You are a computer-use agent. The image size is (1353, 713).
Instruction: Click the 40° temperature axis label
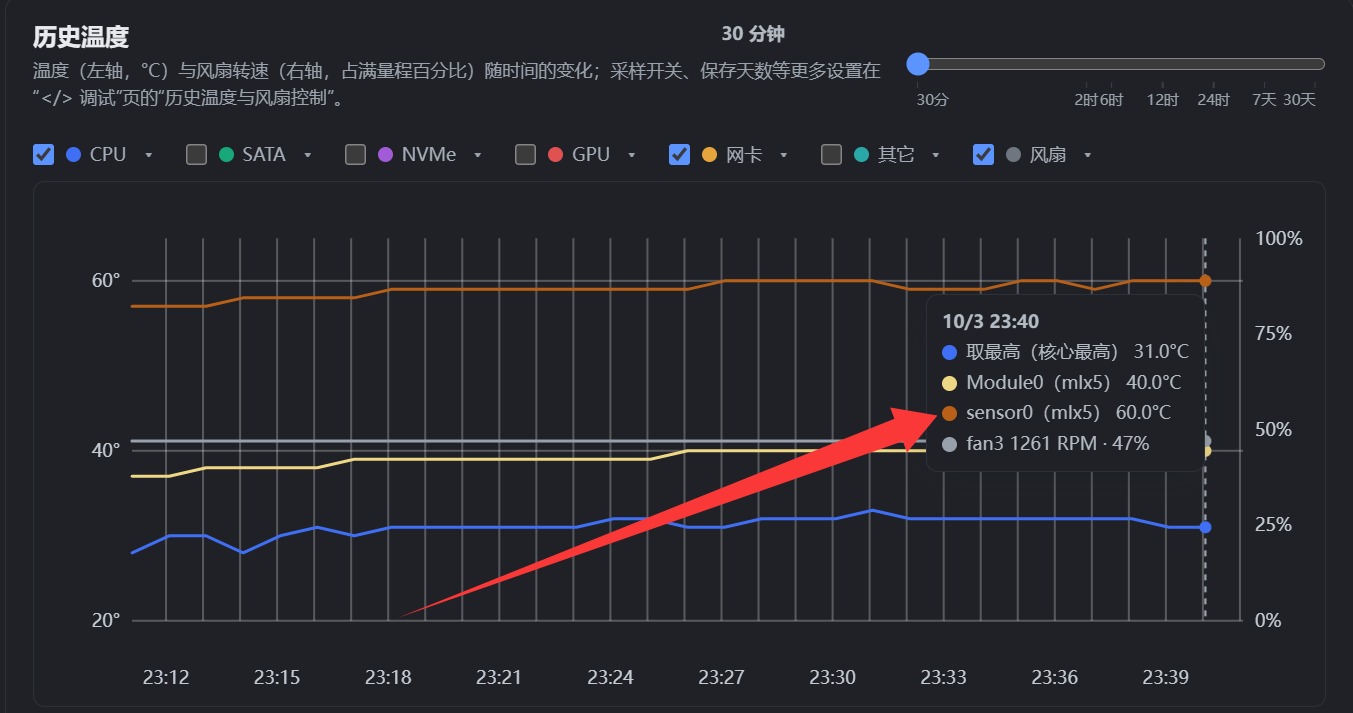point(106,451)
